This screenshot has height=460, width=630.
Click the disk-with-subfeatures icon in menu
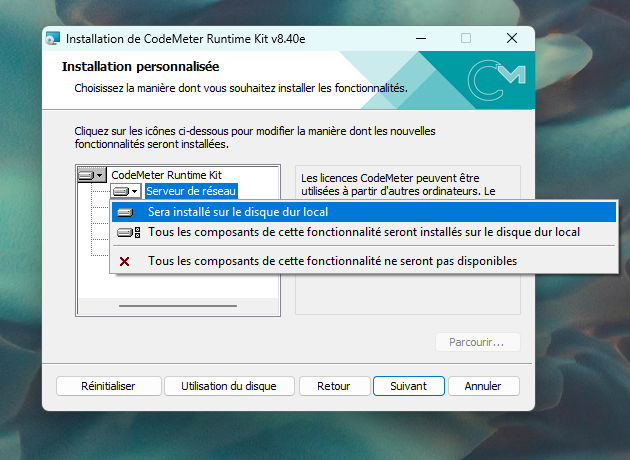[129, 232]
